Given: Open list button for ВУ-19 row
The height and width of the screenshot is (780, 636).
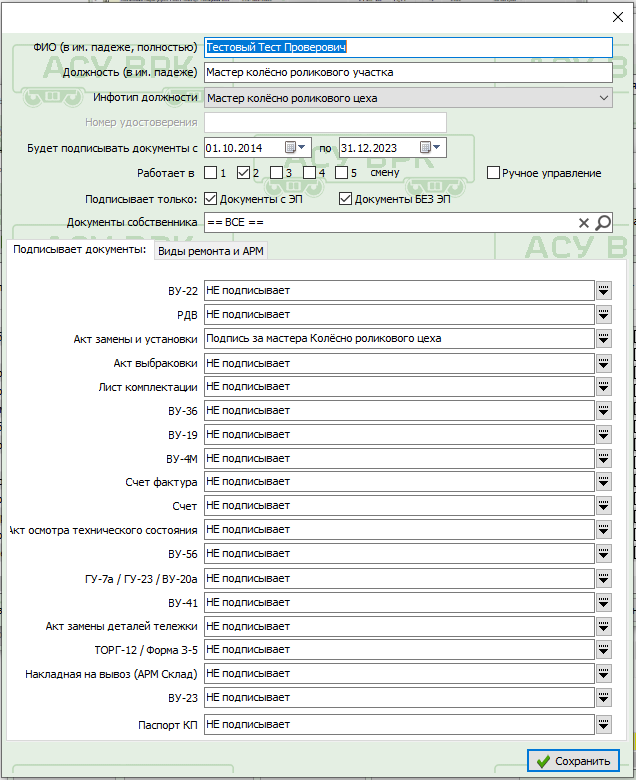Looking at the screenshot, I should coord(604,435).
